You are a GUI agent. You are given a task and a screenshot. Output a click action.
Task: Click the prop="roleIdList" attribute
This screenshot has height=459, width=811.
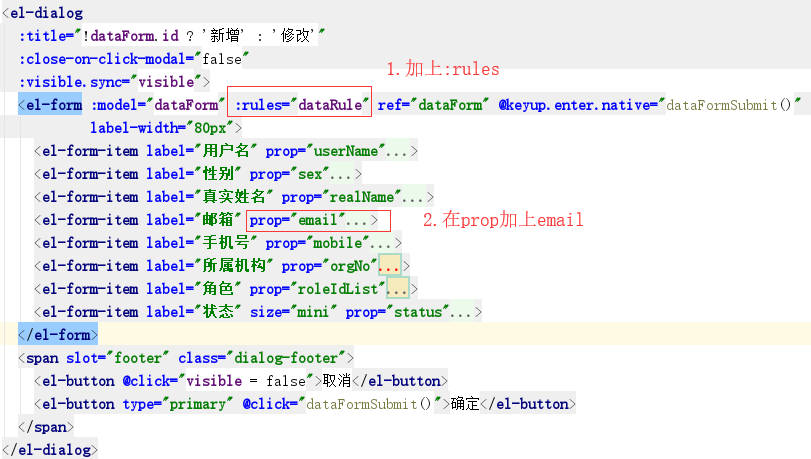pos(317,289)
